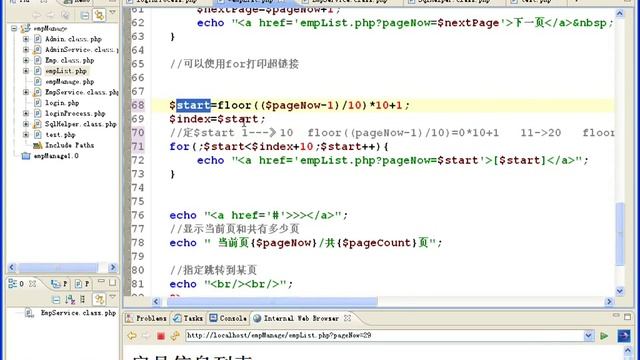Open Include Paths node
Viewport: 640px width, 360px height.
pyautogui.click(x=69, y=145)
